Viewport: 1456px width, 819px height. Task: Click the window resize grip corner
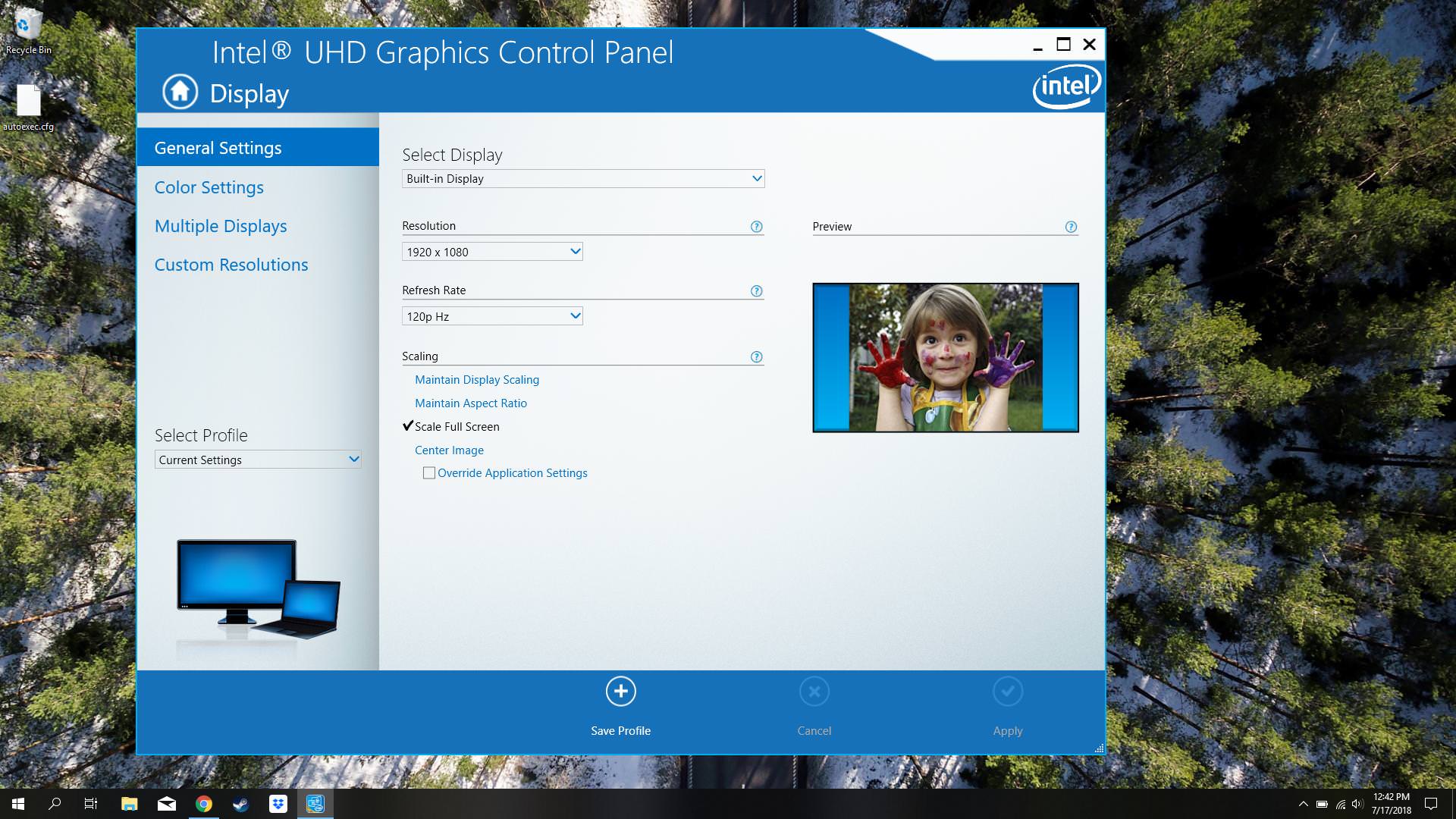[x=1099, y=748]
